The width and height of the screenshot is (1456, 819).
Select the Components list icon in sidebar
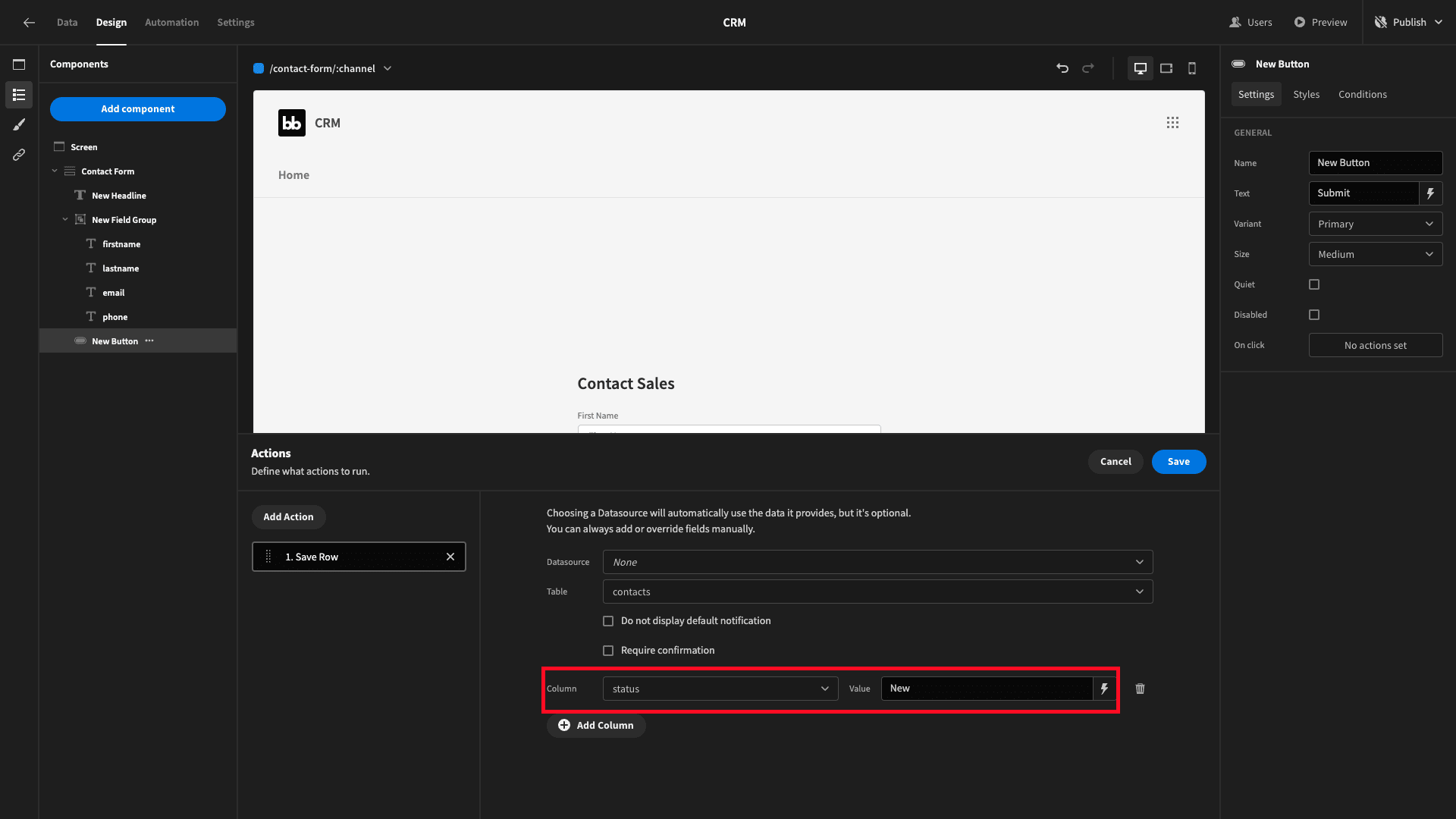click(19, 95)
